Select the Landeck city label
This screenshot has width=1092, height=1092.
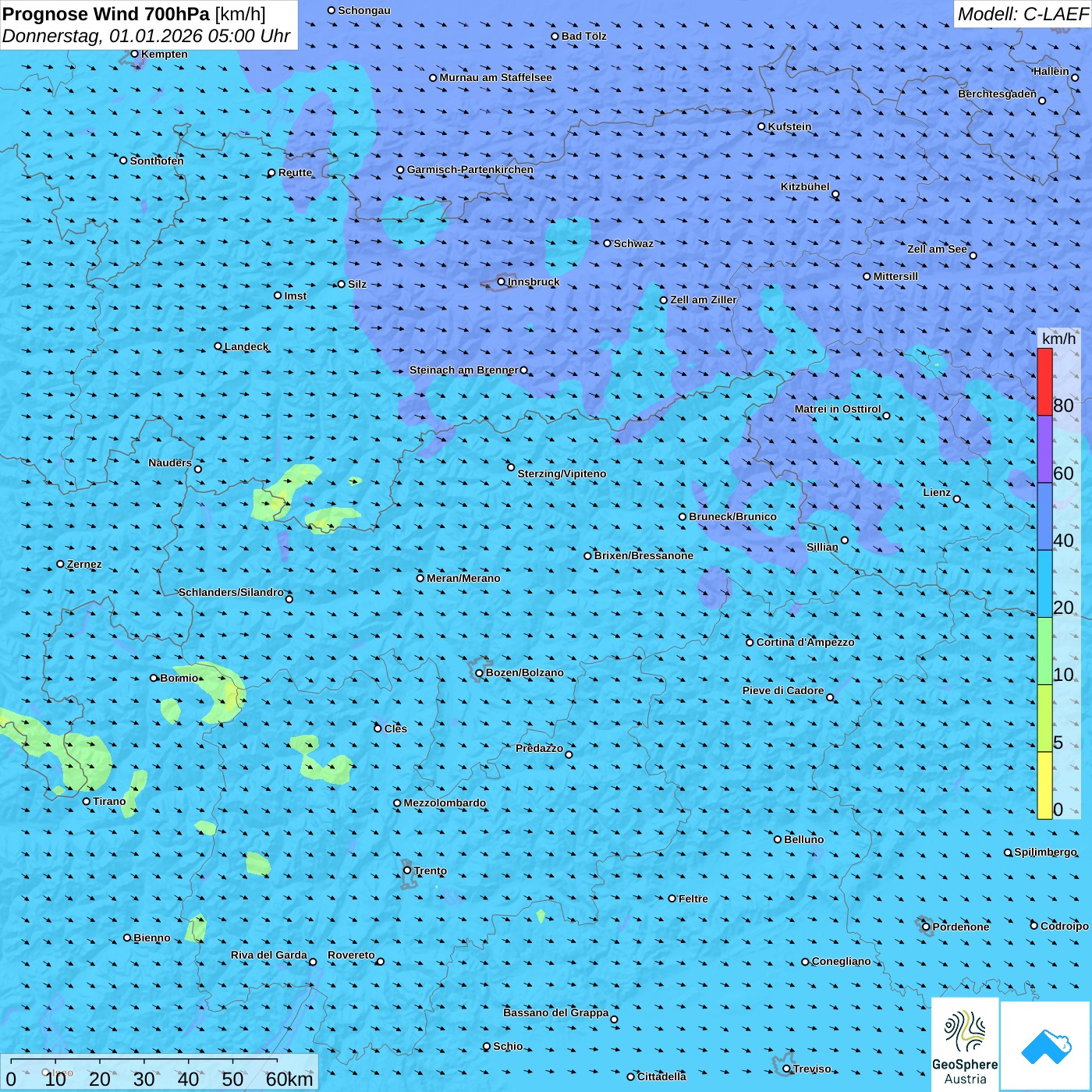click(246, 346)
